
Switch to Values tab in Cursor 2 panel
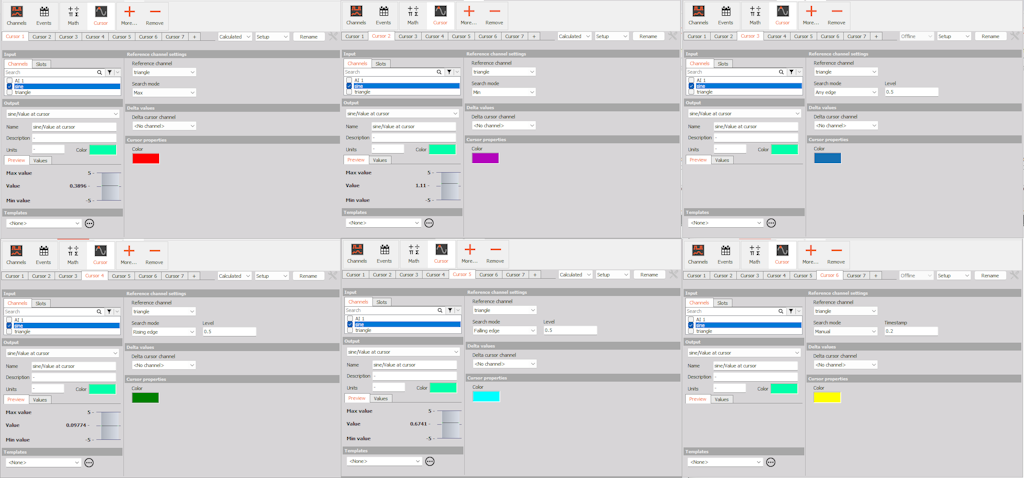pos(380,160)
